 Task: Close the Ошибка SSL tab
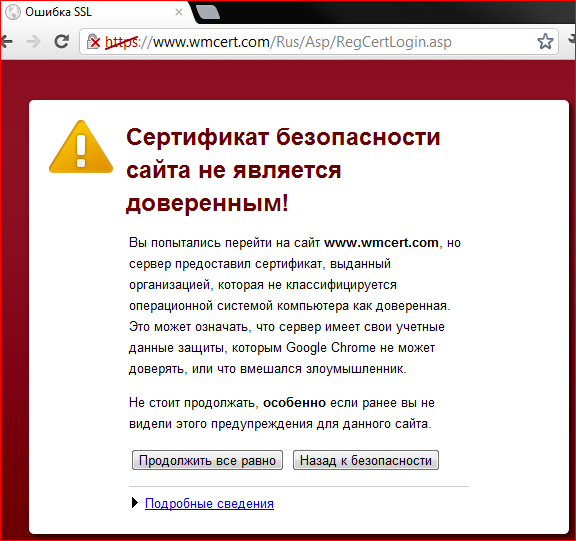(179, 12)
